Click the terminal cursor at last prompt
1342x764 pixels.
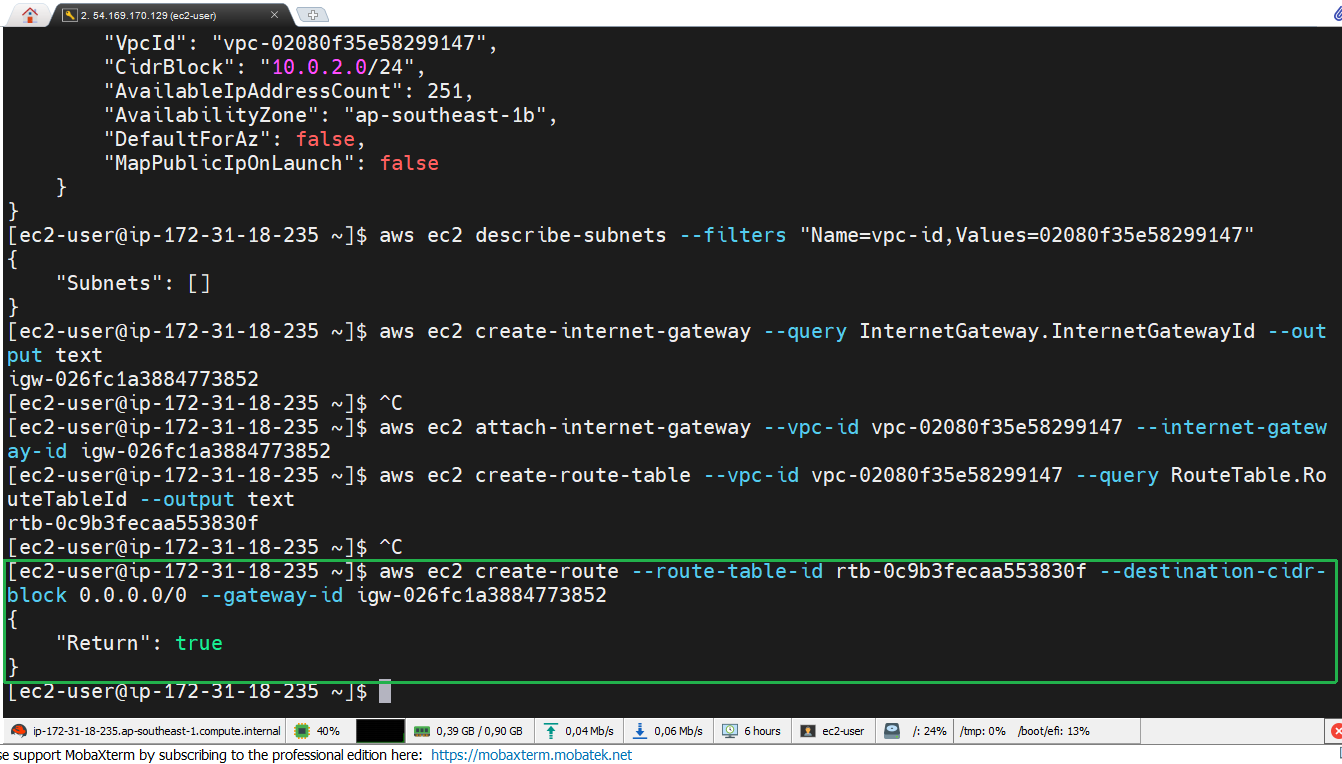pos(385,692)
